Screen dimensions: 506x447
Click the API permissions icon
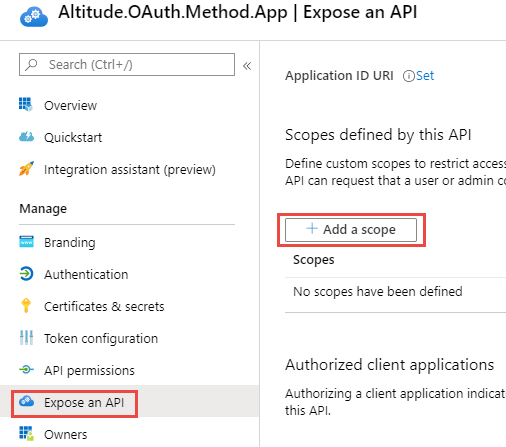click(x=26, y=370)
